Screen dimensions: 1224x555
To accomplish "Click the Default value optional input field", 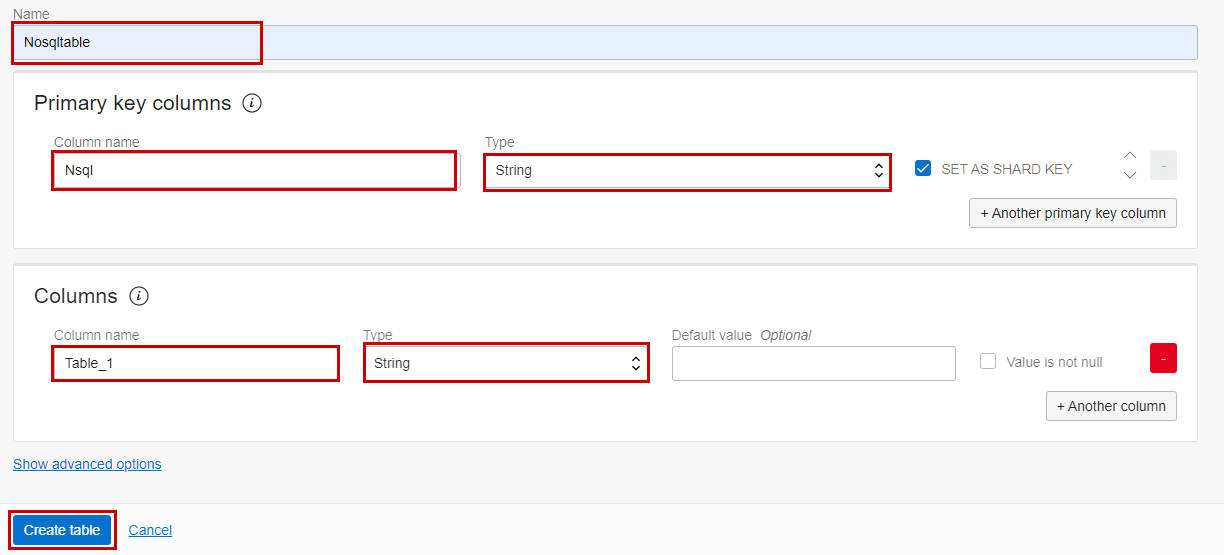I will 814,363.
